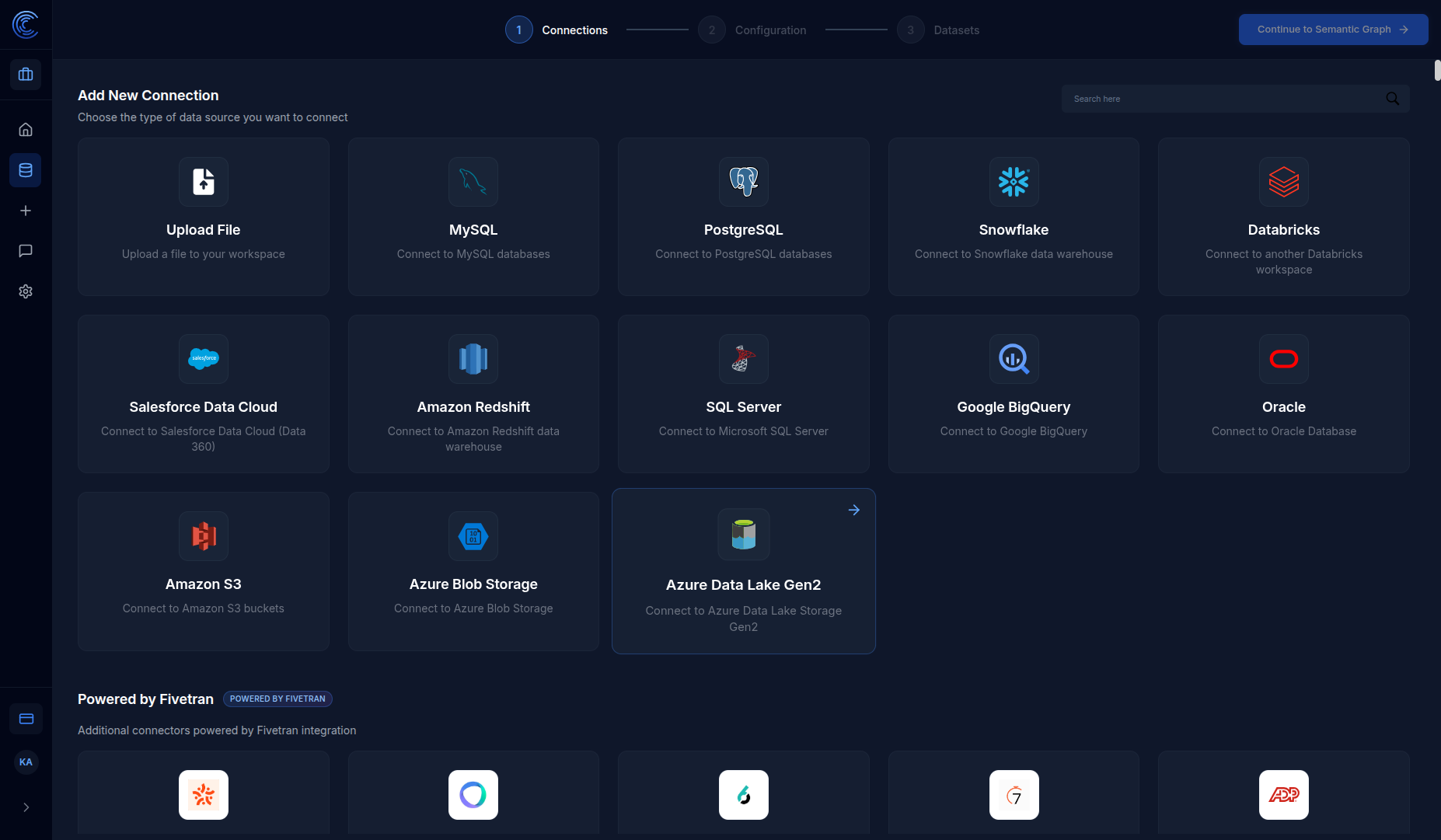1441x840 pixels.
Task: Choose the MySQL card title
Action: tap(473, 230)
